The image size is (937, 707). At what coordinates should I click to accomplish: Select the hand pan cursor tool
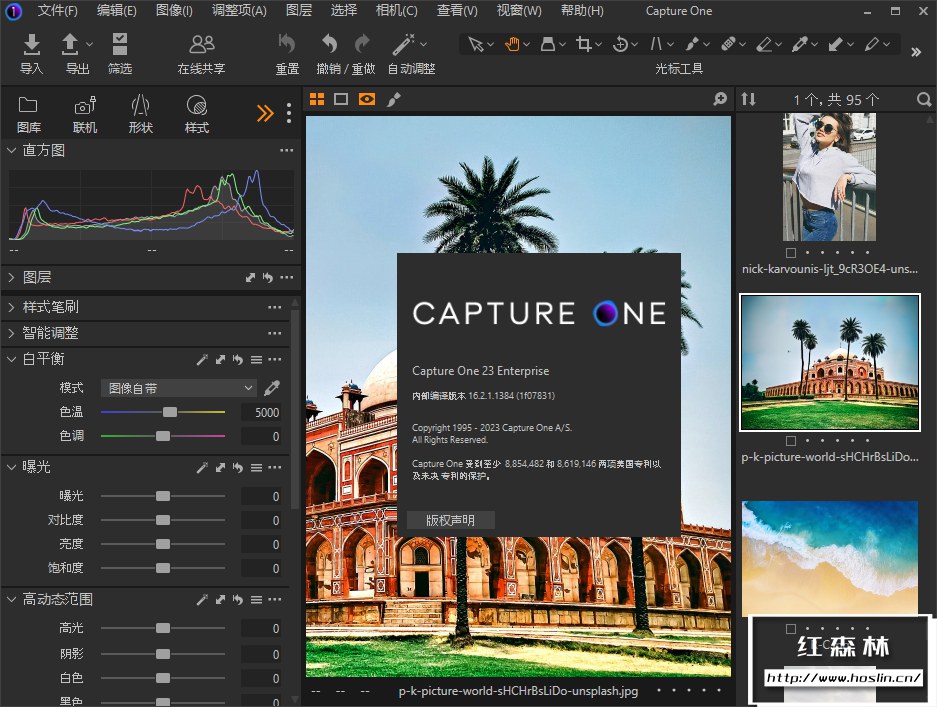point(513,44)
